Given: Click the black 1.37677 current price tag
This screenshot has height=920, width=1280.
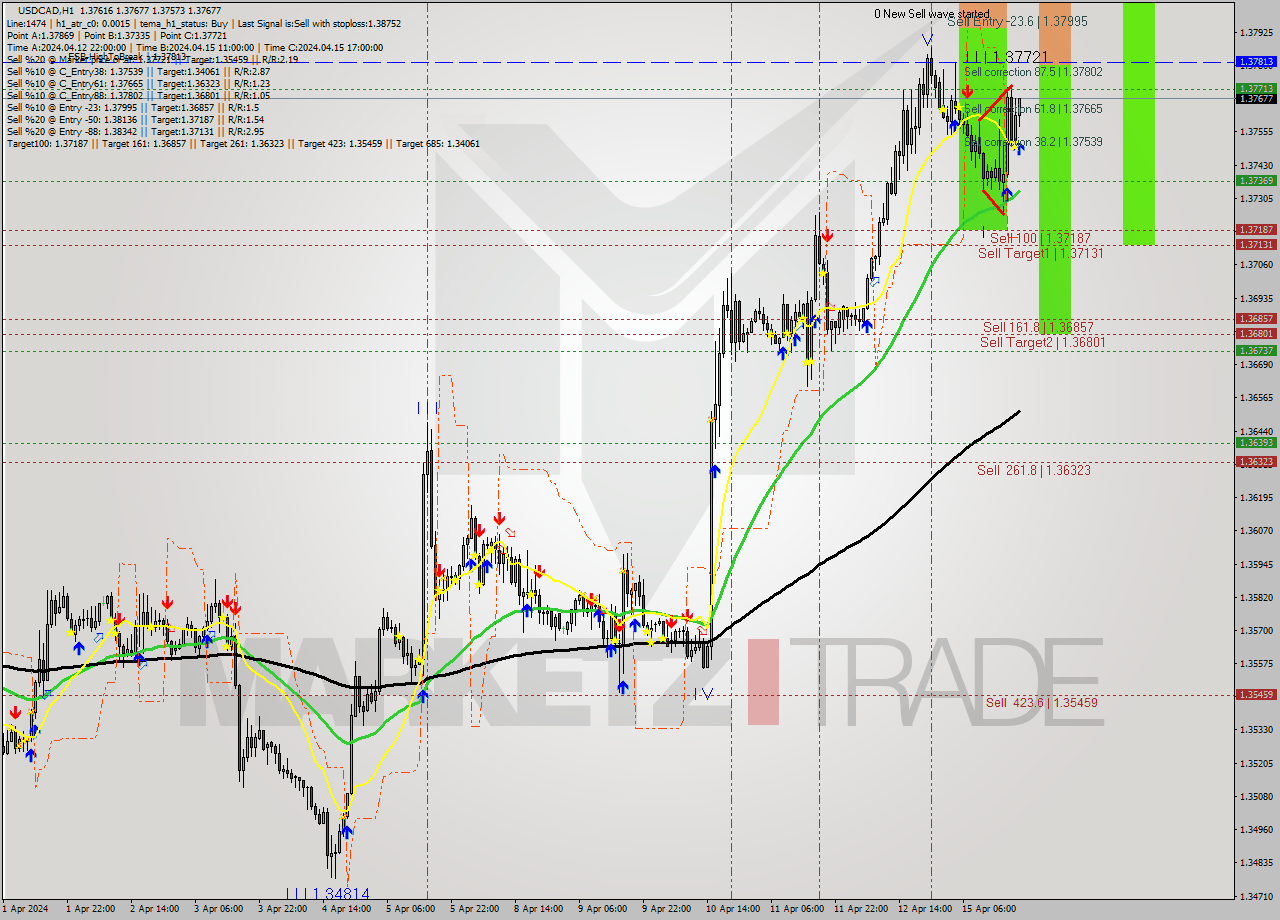Looking at the screenshot, I should click(1257, 98).
